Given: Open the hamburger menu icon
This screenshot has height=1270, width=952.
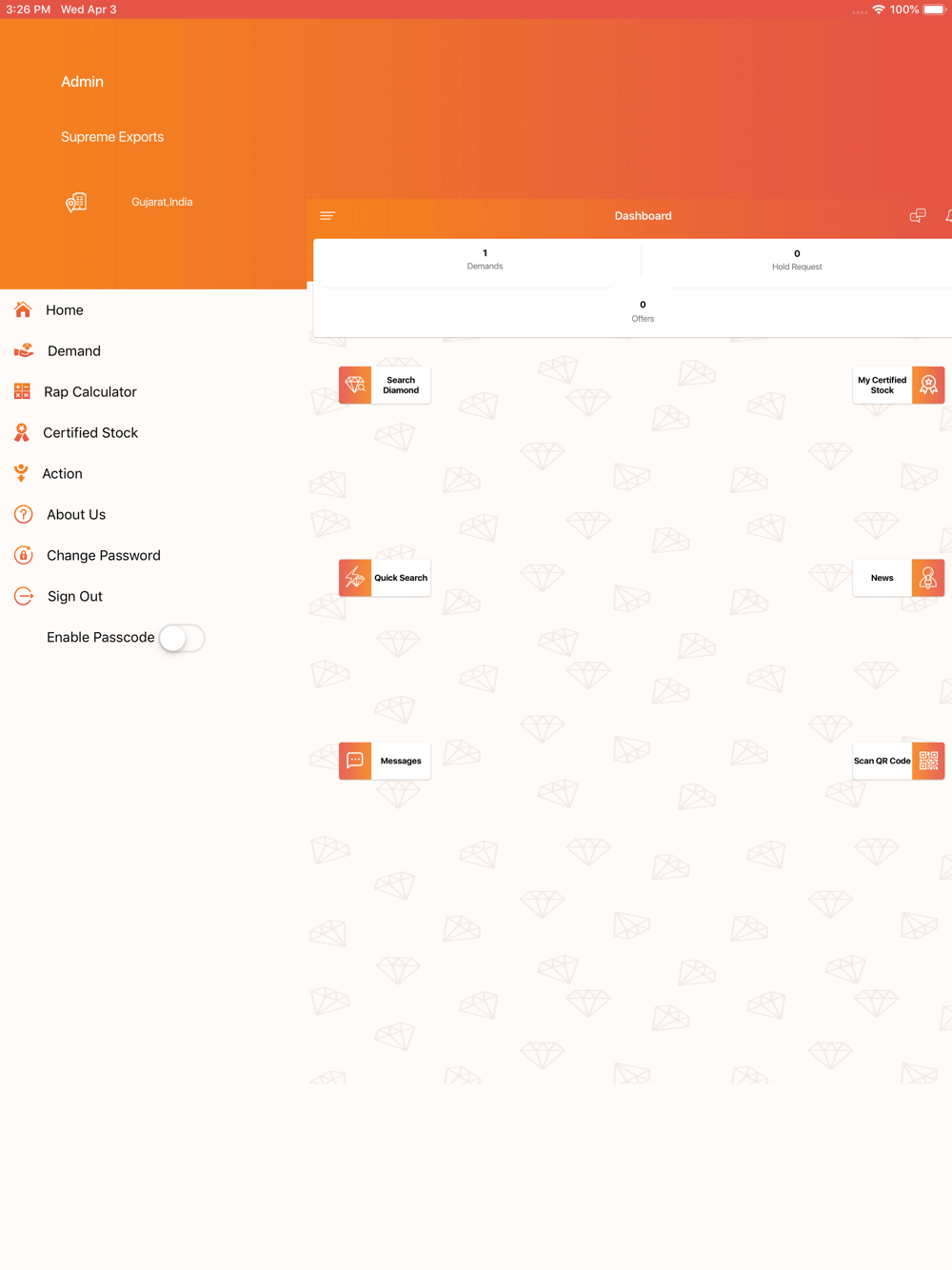Looking at the screenshot, I should pos(327,216).
